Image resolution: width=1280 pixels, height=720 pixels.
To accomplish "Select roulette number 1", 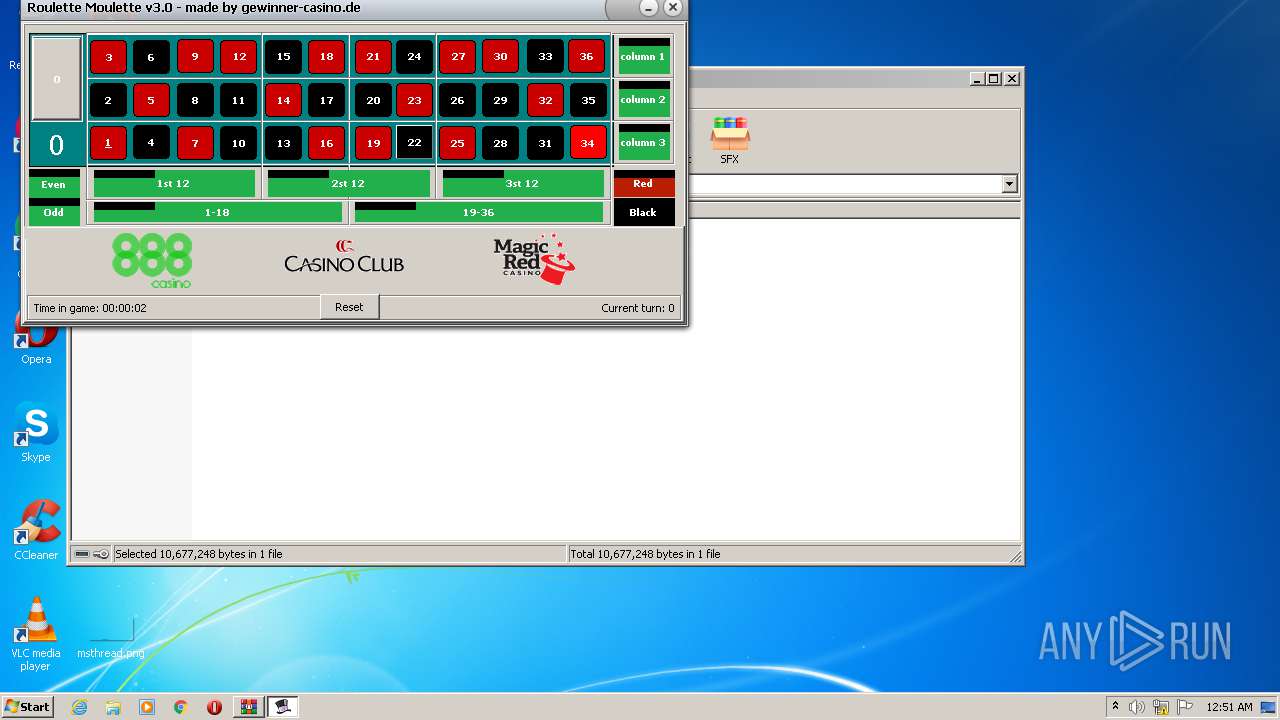I will 109,143.
